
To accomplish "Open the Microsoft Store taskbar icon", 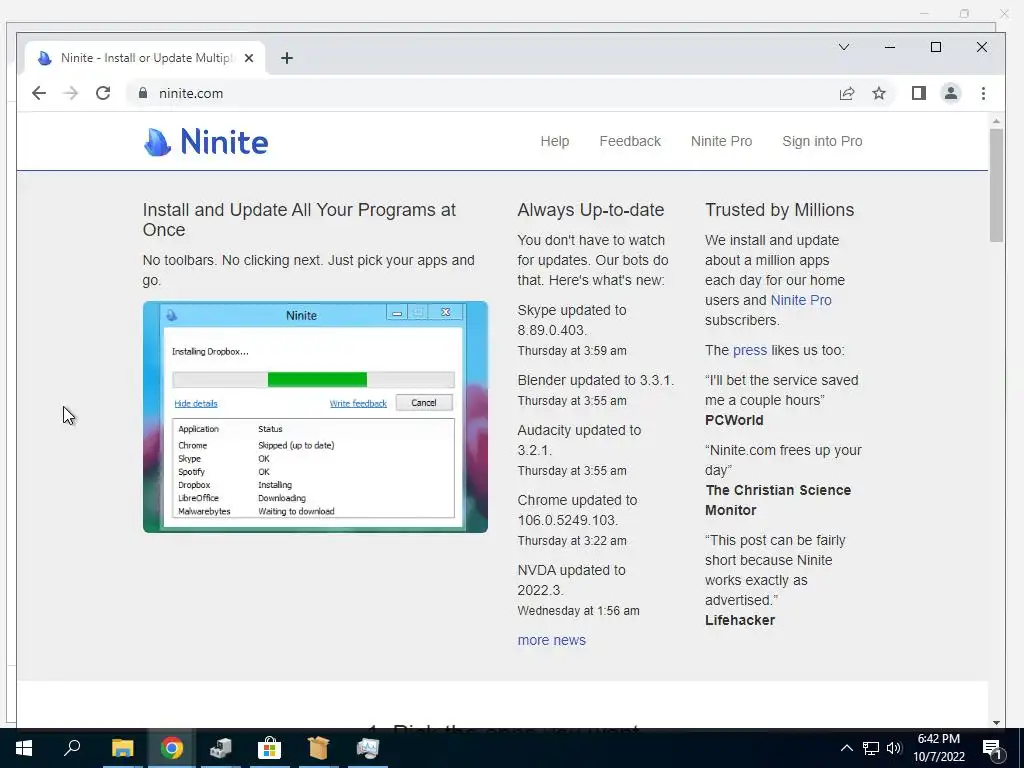I will [269, 748].
